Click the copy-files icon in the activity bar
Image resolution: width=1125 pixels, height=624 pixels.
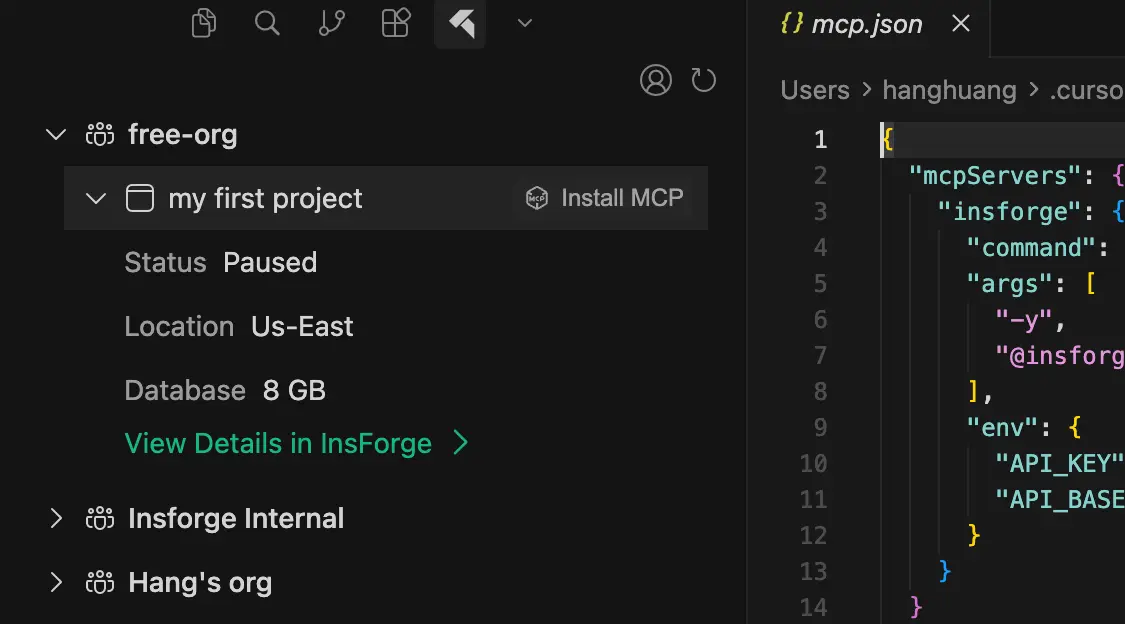(x=203, y=23)
